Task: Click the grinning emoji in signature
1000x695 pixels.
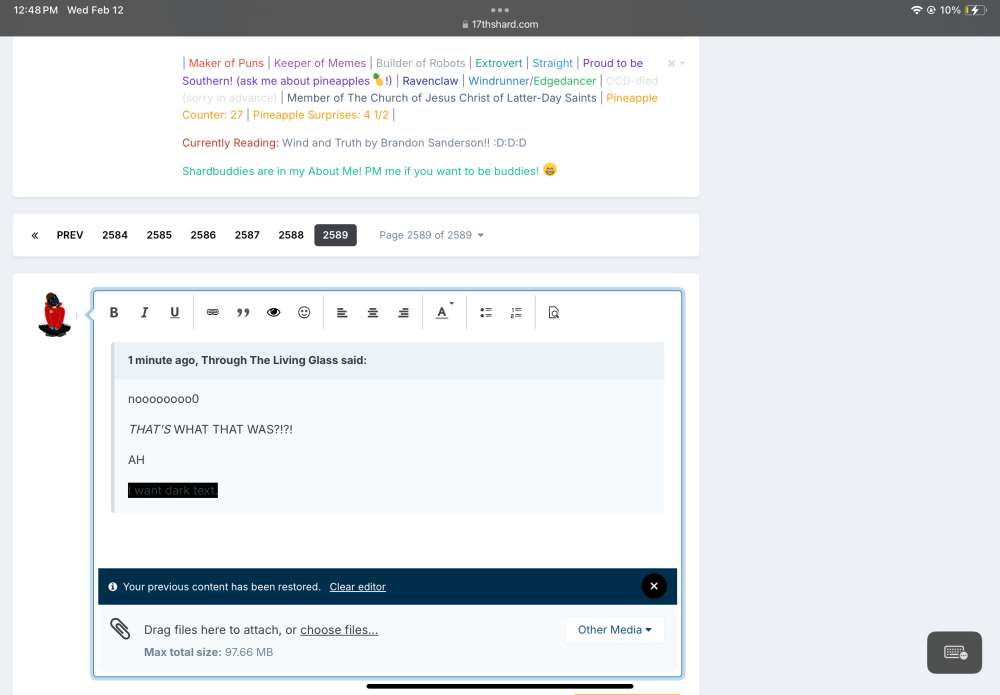Action: 550,170
